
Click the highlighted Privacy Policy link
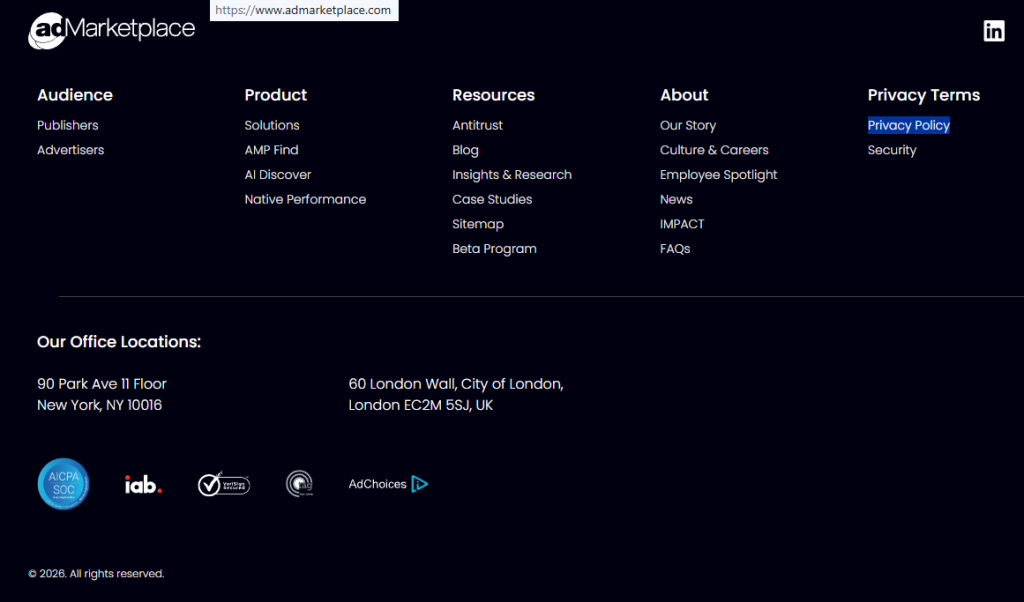pos(908,125)
